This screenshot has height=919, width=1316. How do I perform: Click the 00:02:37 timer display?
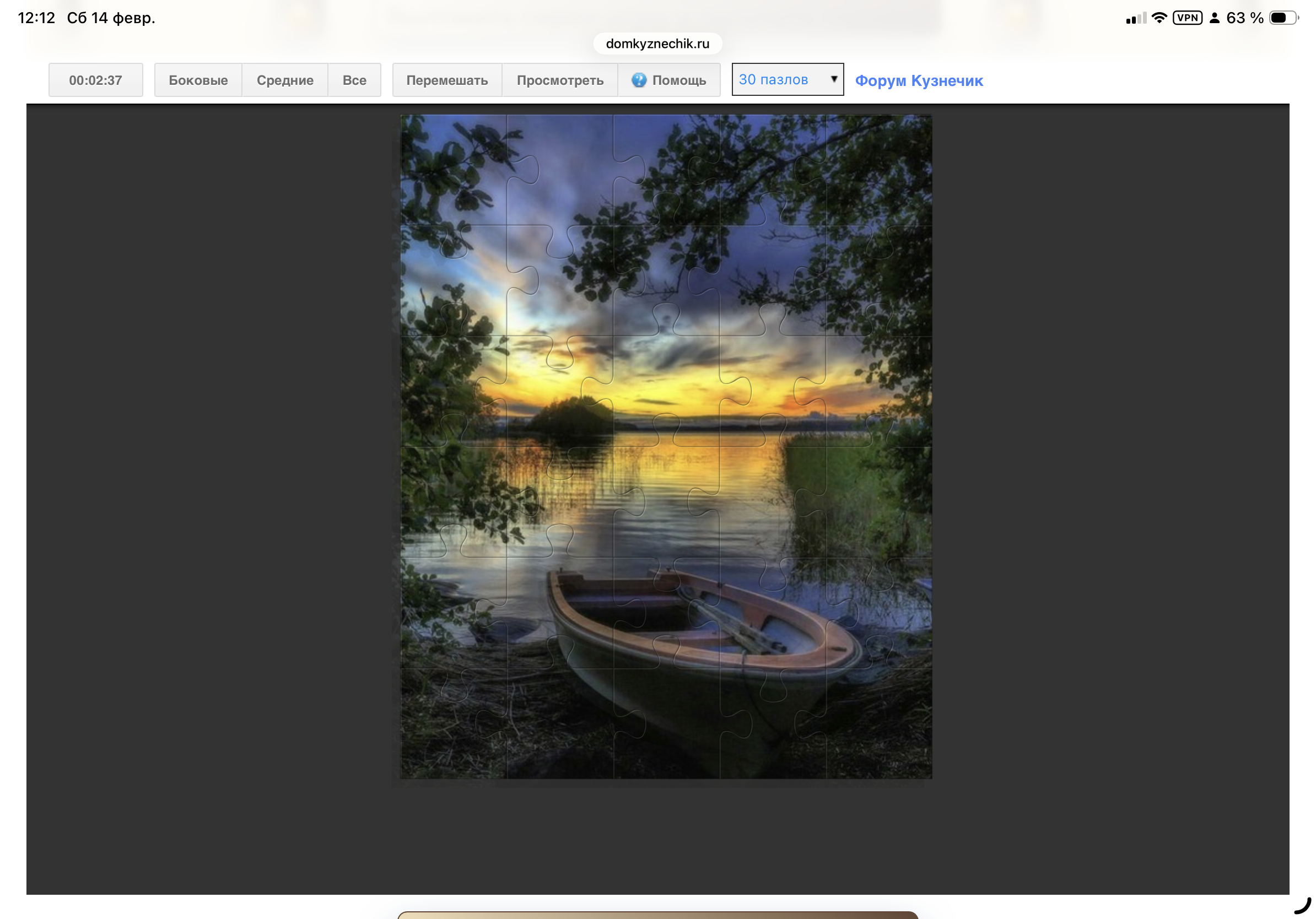tap(96, 80)
